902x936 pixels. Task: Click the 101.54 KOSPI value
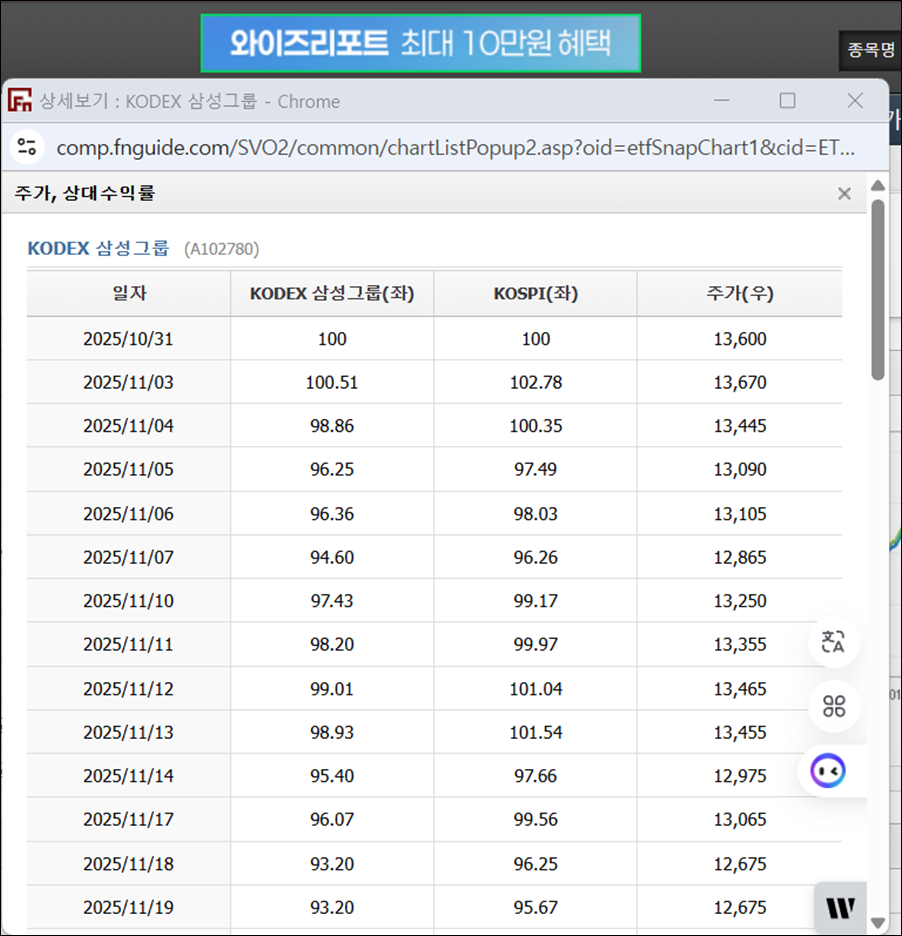click(535, 732)
